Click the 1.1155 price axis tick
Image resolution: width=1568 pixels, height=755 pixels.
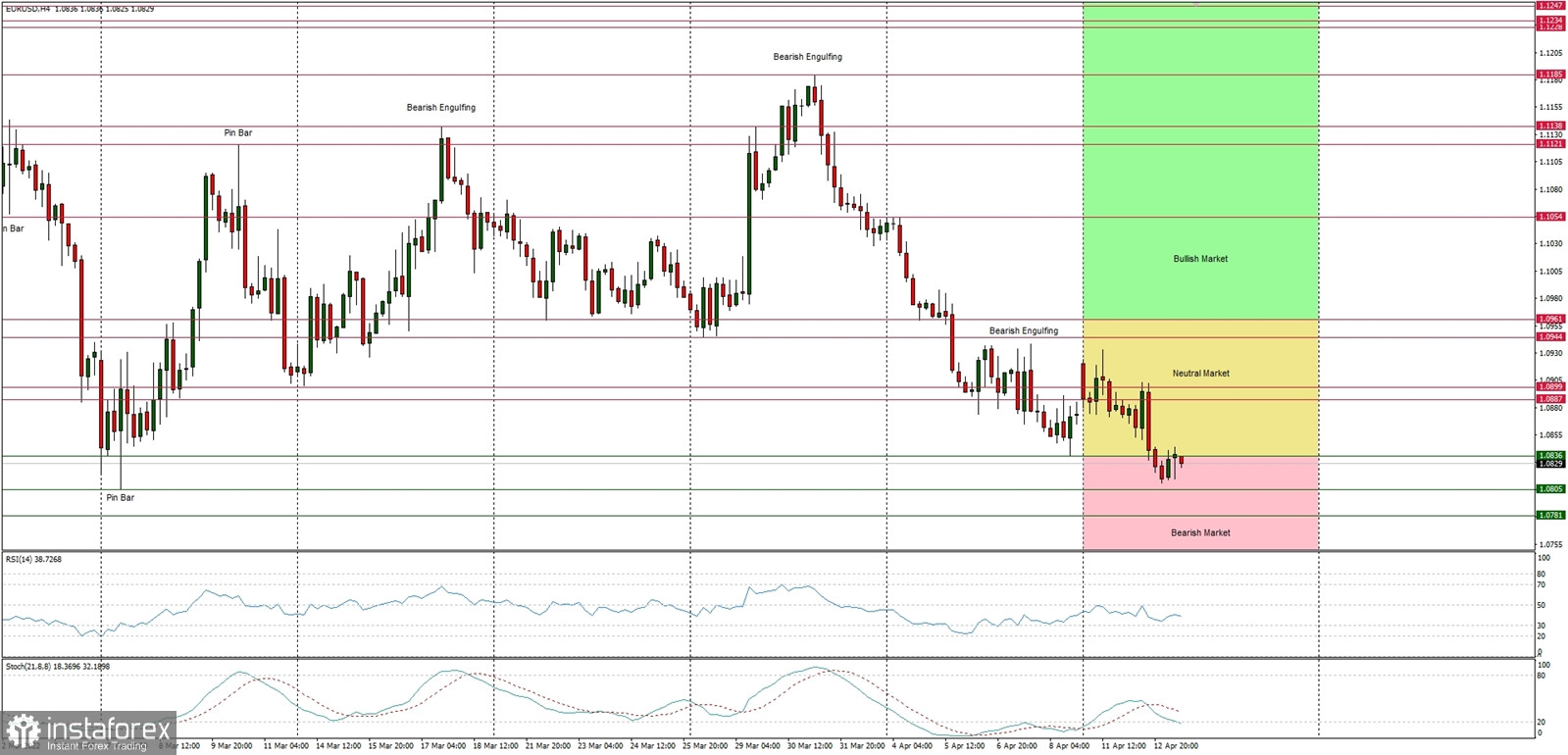(x=1550, y=107)
